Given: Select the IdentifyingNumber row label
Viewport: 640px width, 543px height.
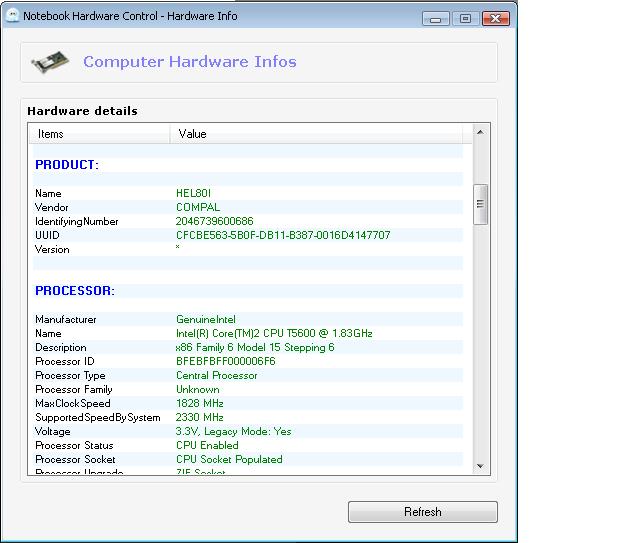Looking at the screenshot, I should pyautogui.click(x=77, y=222).
